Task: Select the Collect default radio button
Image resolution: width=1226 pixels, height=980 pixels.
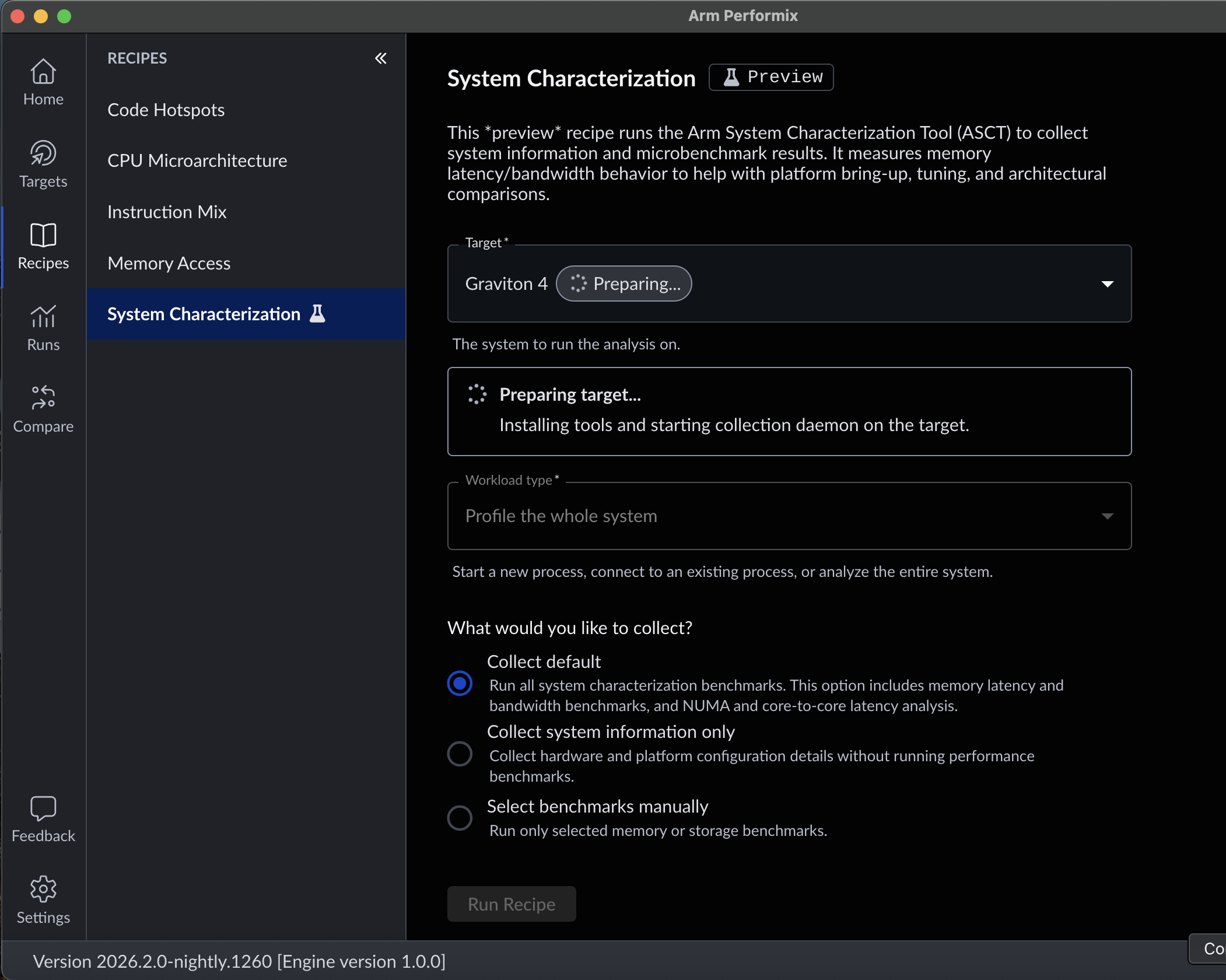Action: [460, 683]
